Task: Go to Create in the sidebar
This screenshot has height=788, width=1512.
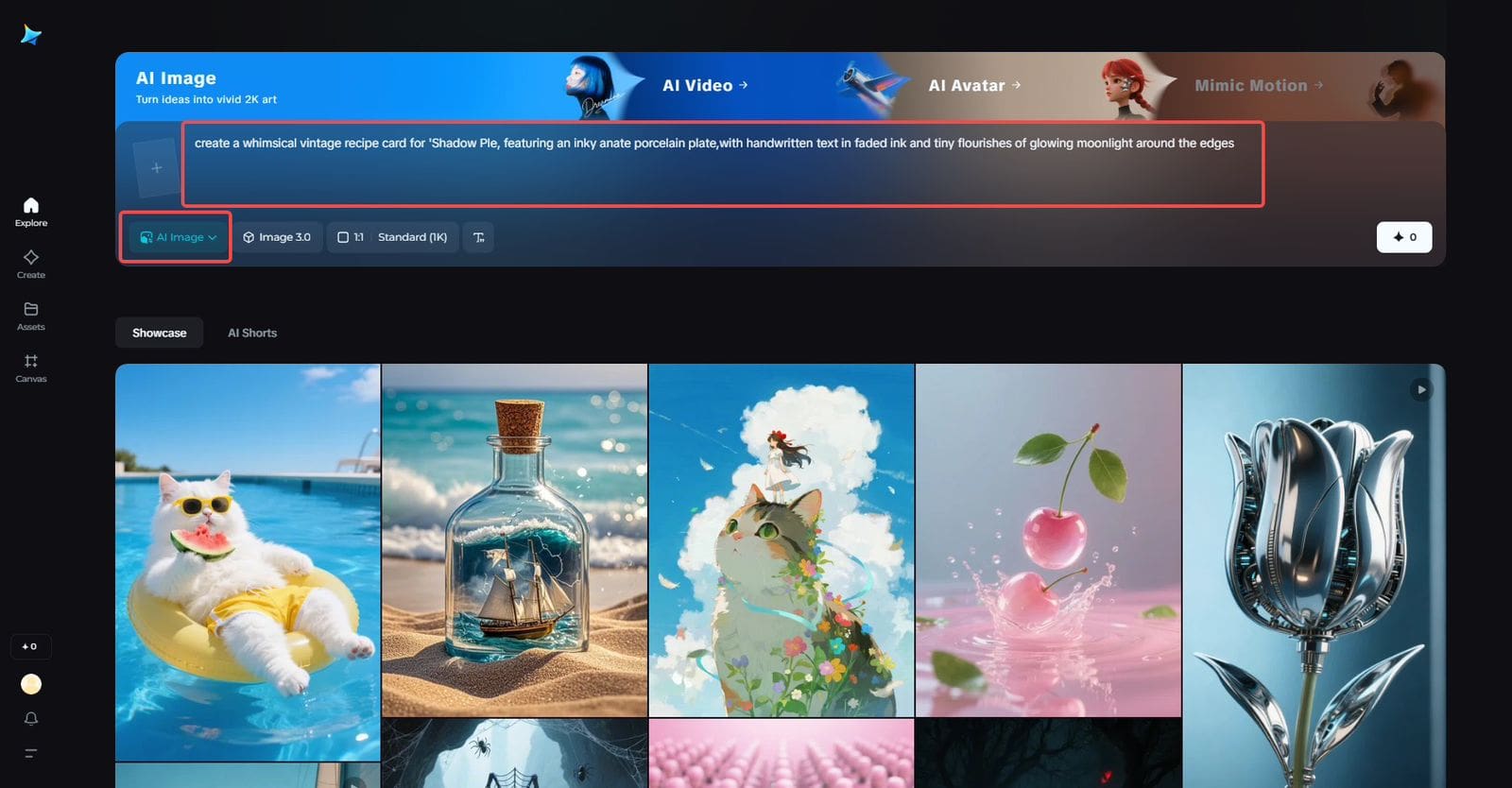Action: [31, 264]
